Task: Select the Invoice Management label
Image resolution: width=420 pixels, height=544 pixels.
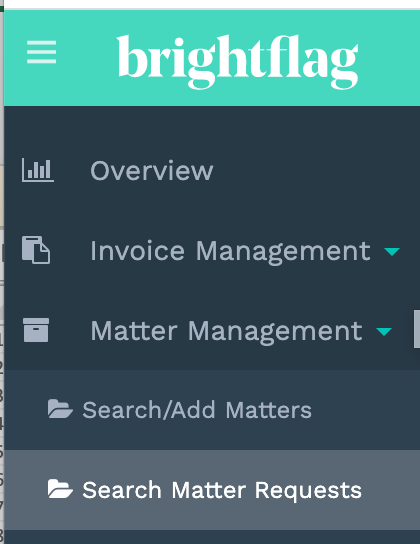Action: tap(230, 251)
